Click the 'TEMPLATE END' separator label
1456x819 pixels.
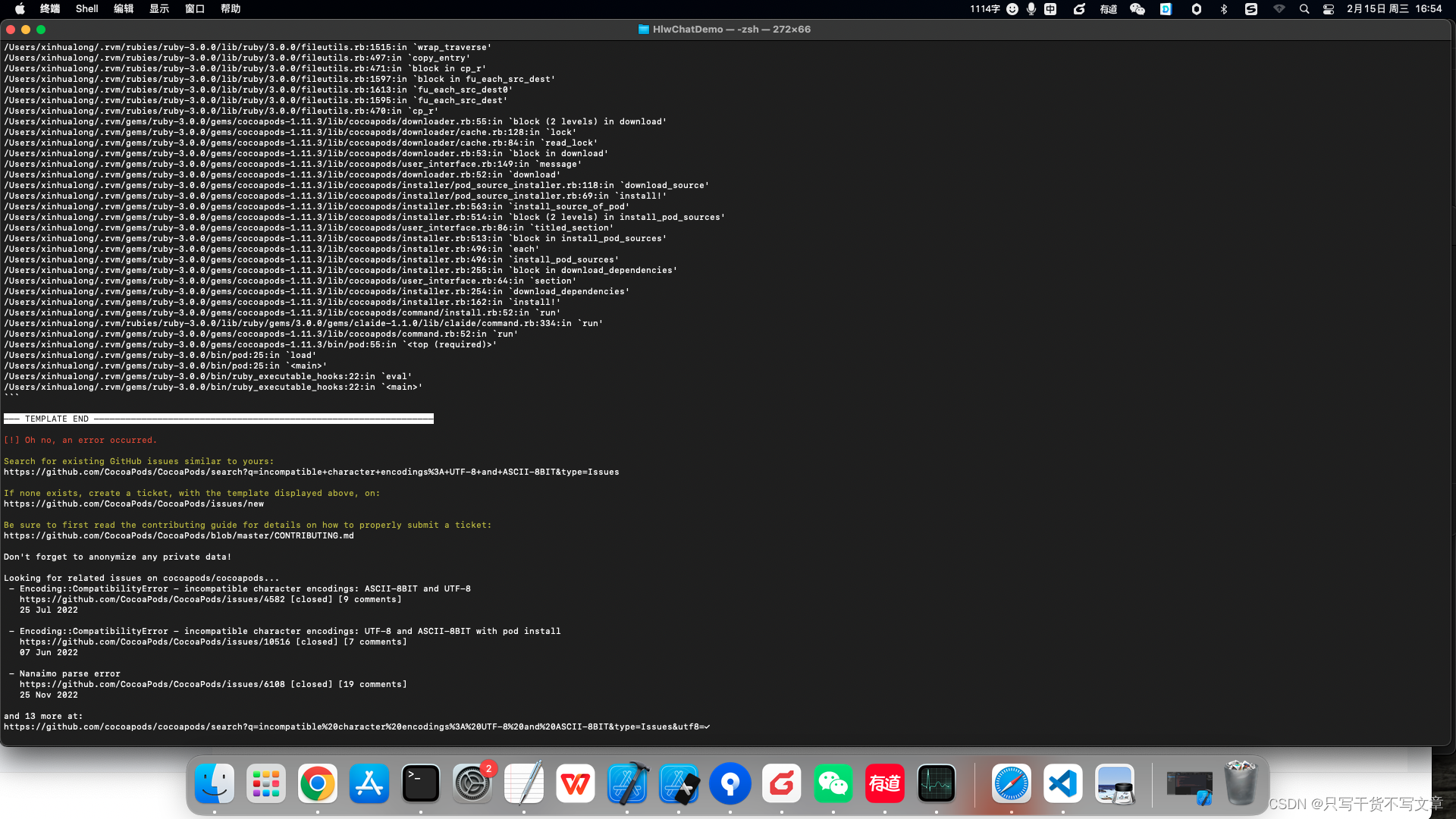click(x=57, y=419)
